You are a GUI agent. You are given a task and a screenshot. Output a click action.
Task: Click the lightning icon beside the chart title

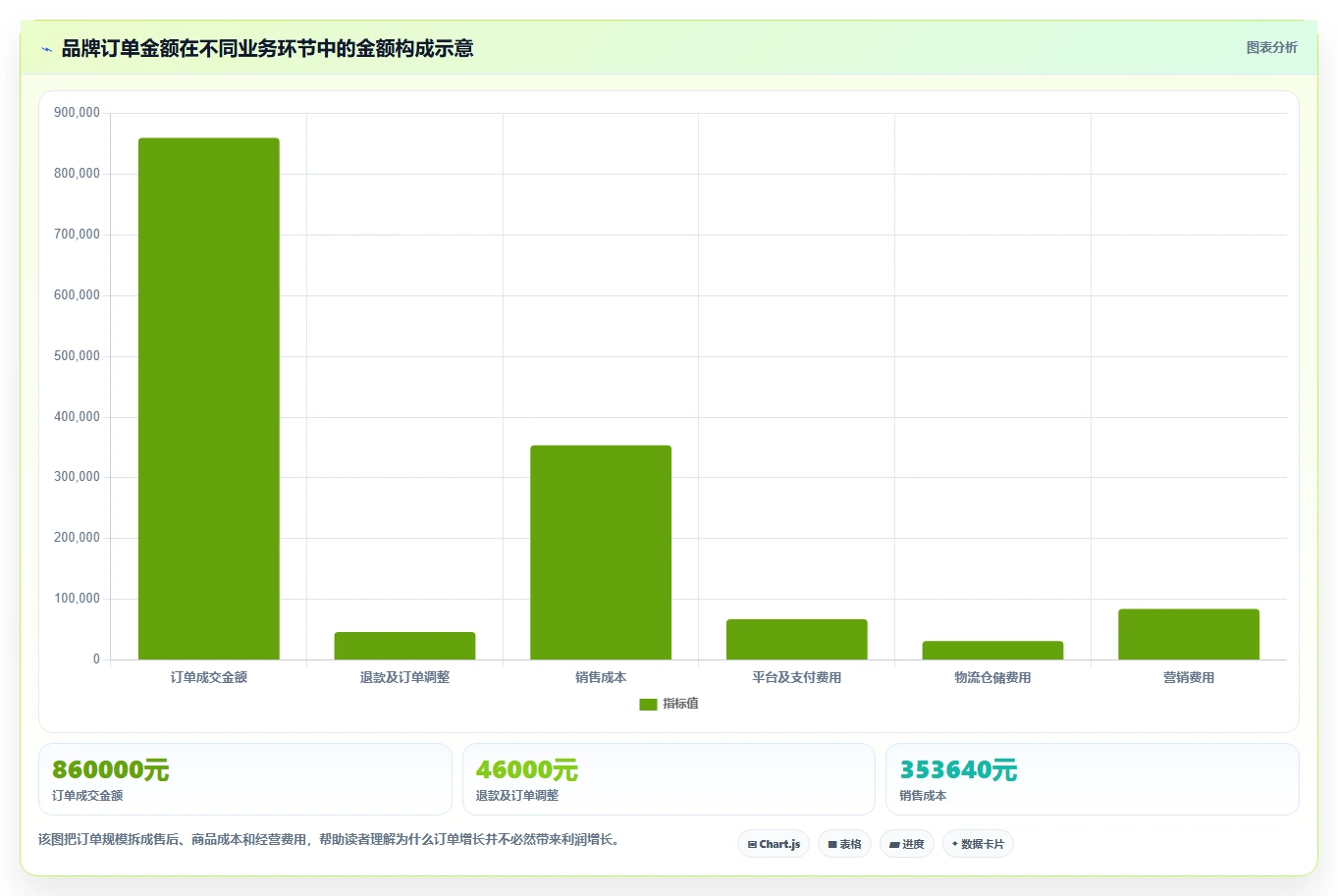[x=46, y=49]
